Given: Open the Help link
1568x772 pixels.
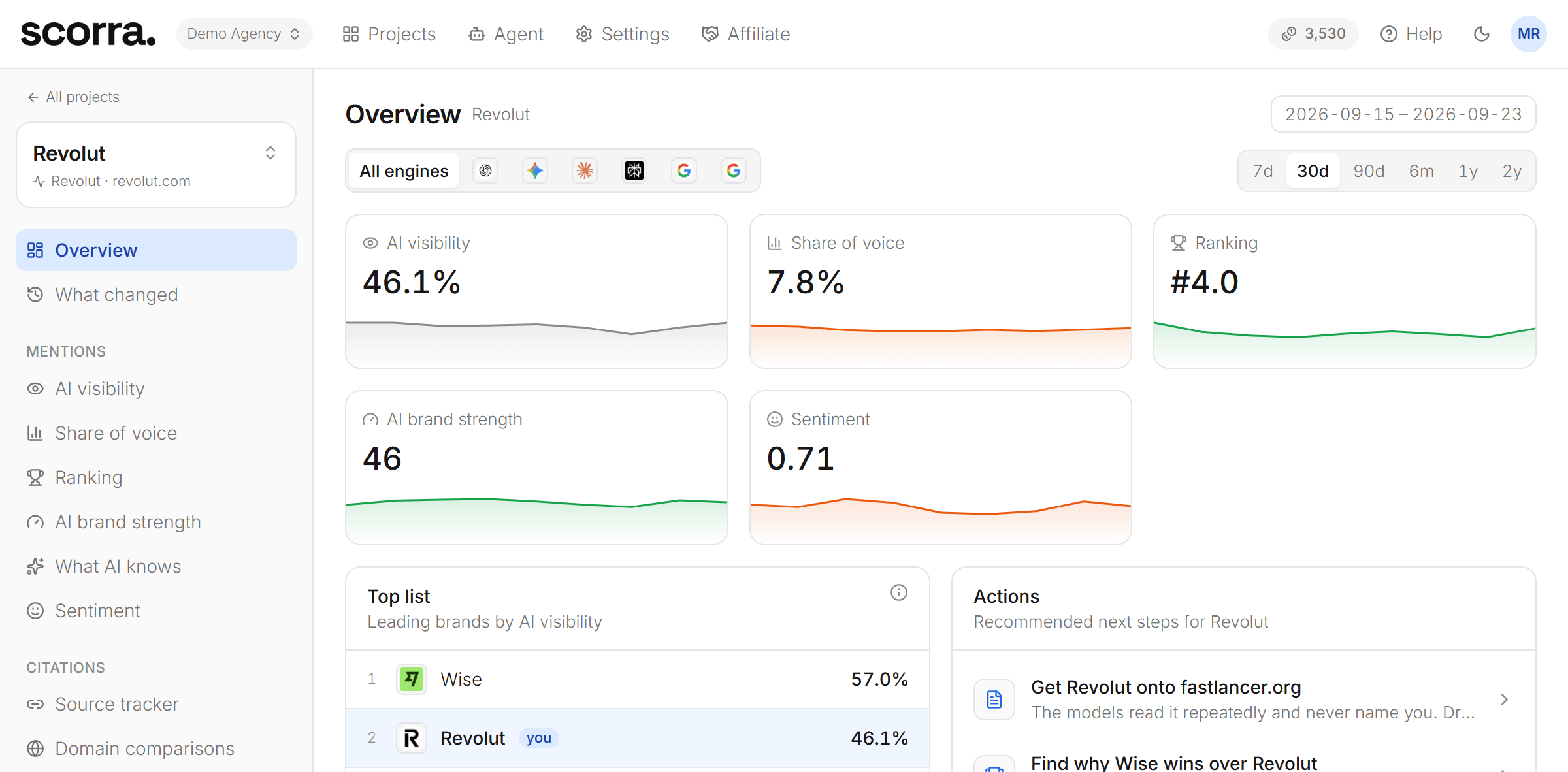Looking at the screenshot, I should click(1411, 34).
